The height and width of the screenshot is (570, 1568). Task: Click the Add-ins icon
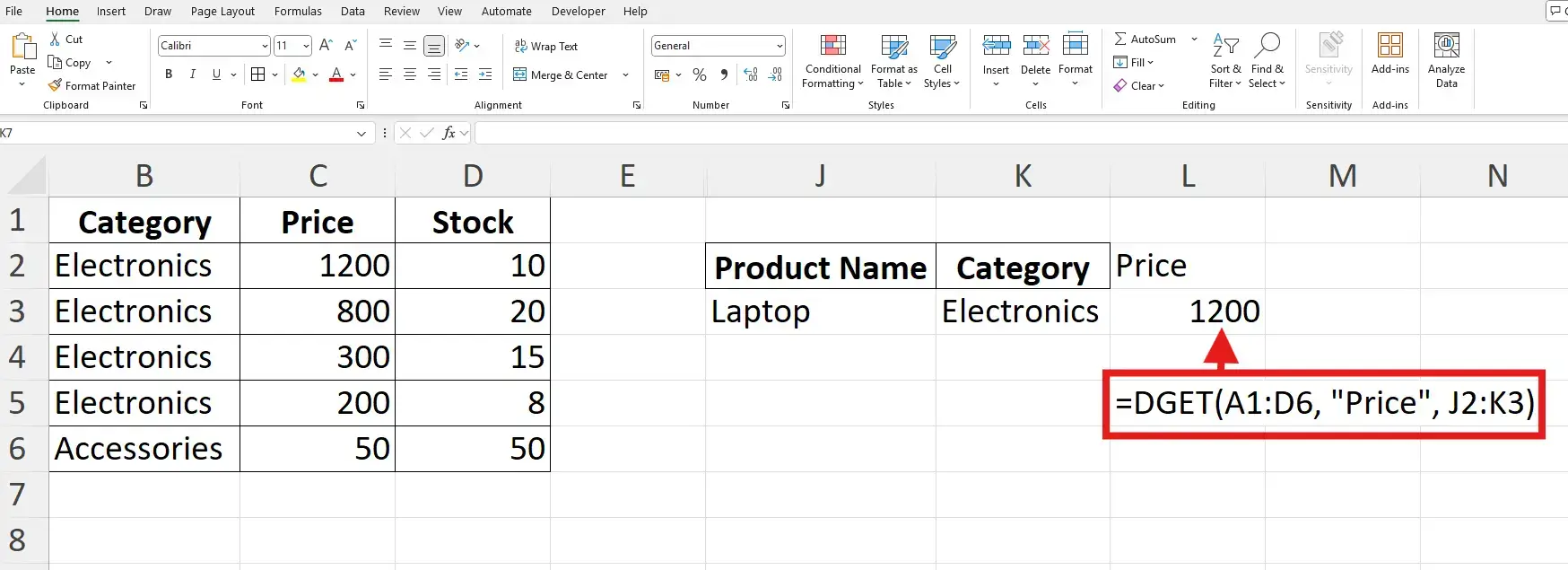click(1390, 46)
